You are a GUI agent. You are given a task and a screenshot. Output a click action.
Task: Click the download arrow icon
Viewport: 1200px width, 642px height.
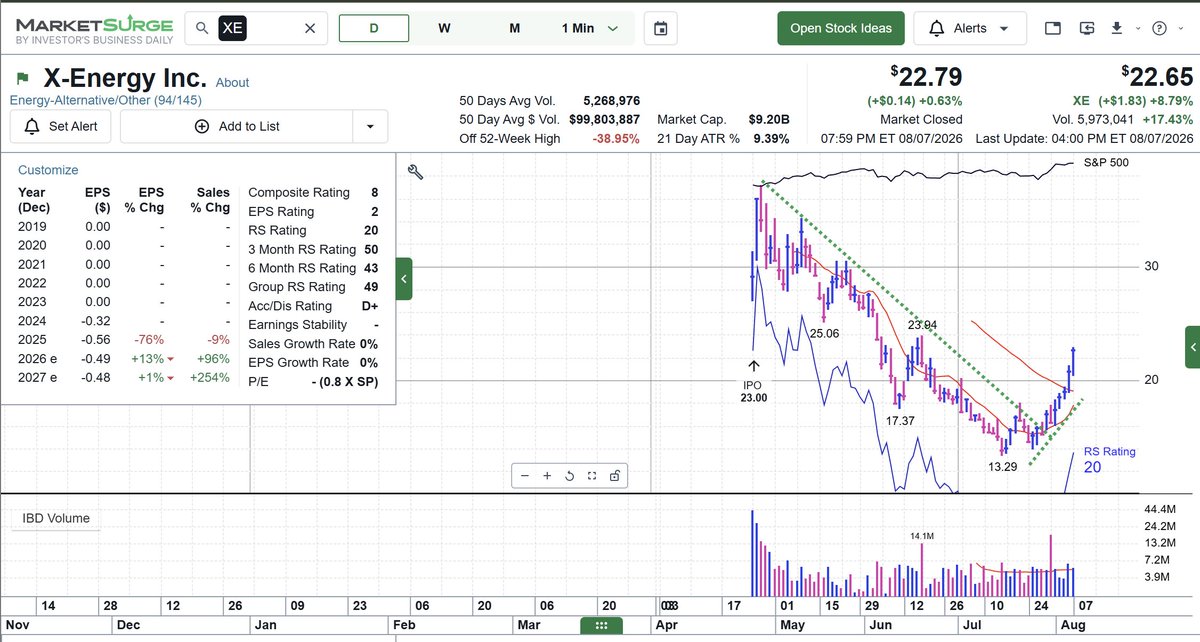(x=1117, y=28)
